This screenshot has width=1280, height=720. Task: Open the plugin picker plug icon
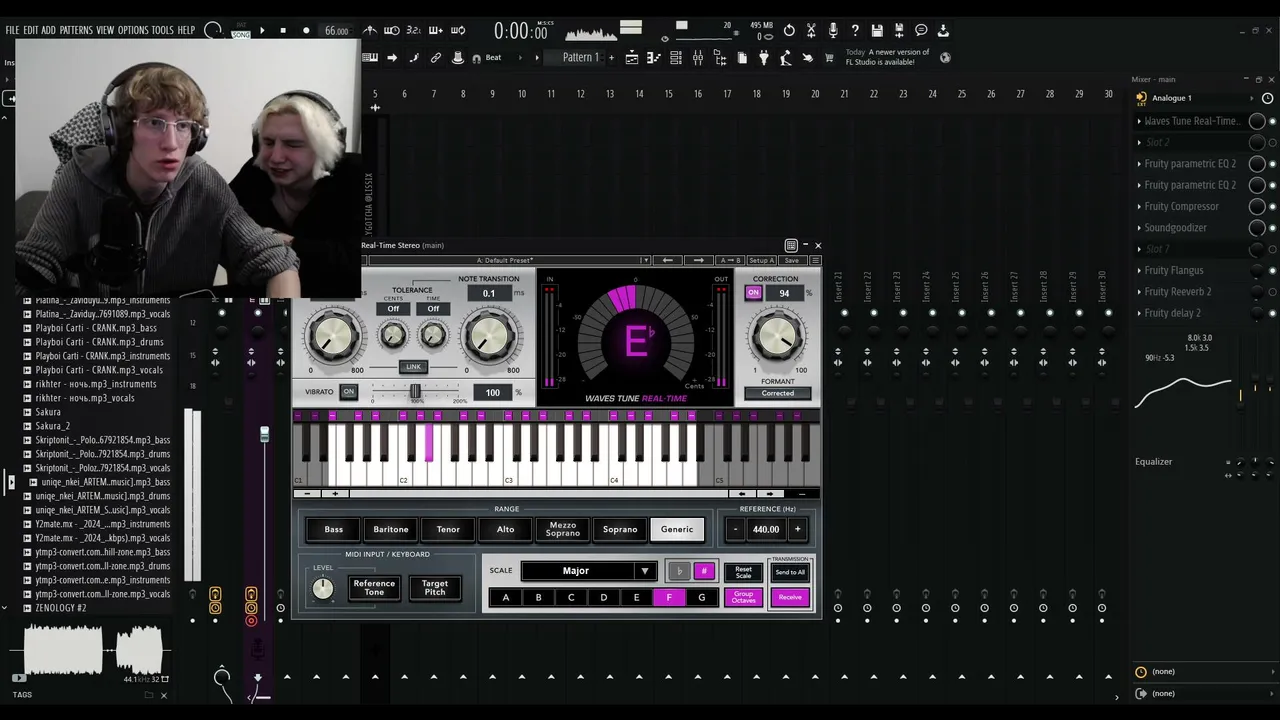(764, 58)
